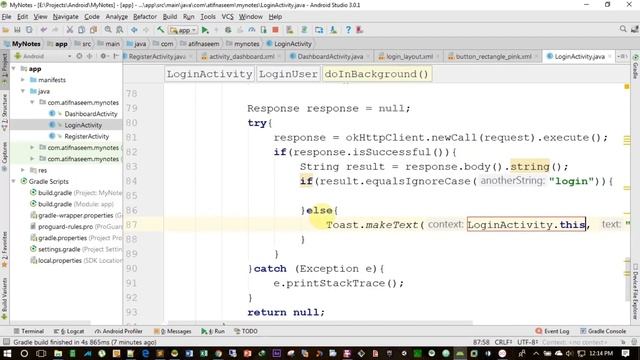The image size is (640, 360).
Task: Click the Synchronize toolbar icon
Action: (x=29, y=30)
